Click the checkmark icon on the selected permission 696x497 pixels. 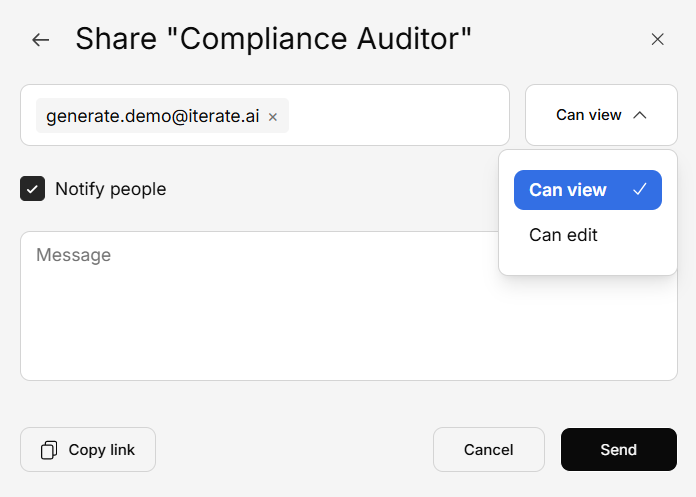pyautogui.click(x=640, y=190)
